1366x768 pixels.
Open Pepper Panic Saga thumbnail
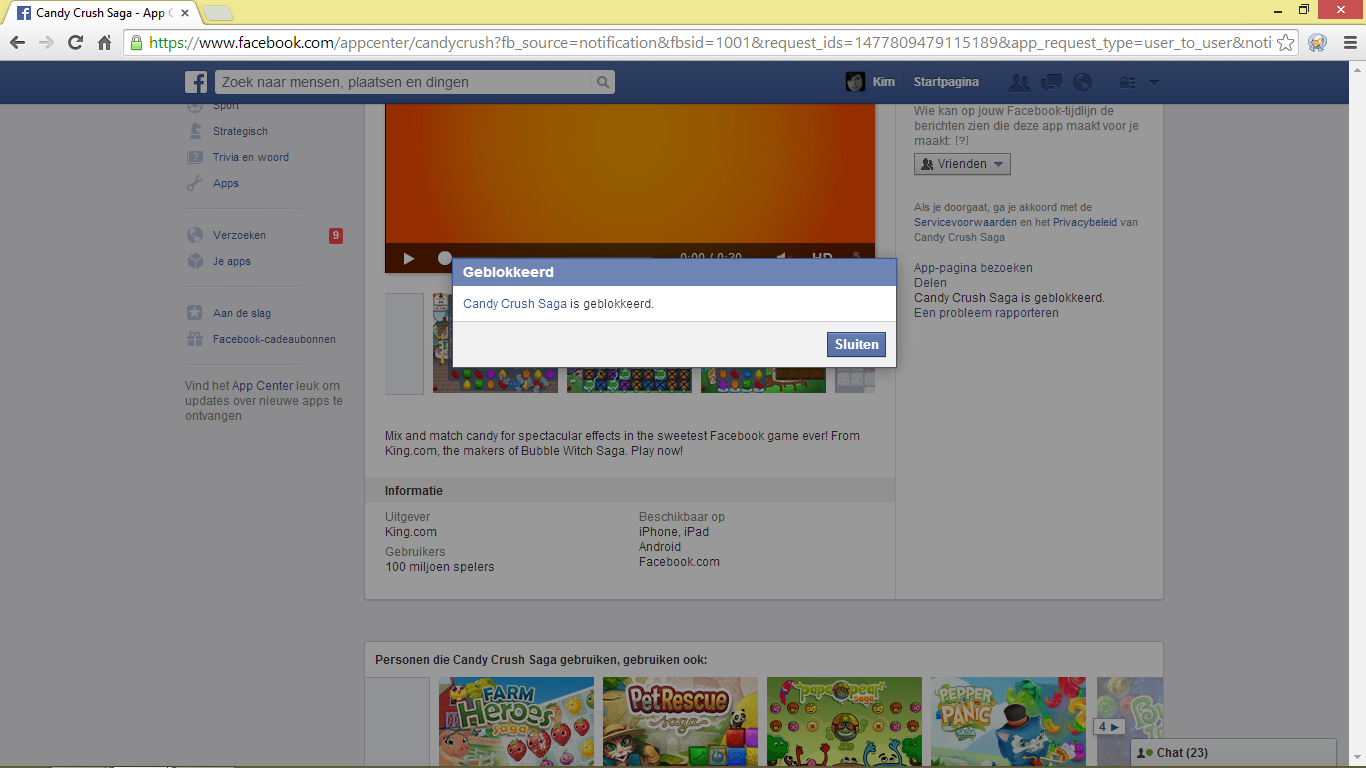click(x=1008, y=722)
